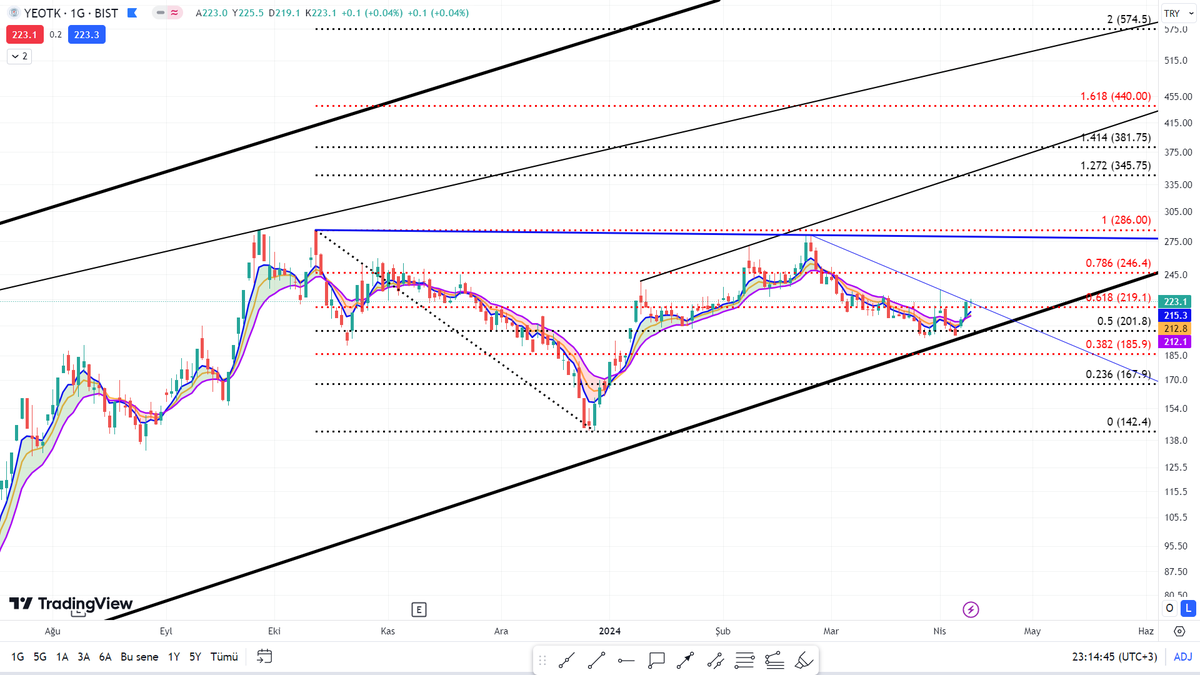Open the go-to-date calendar icon
The height and width of the screenshot is (675, 1200).
pyautogui.click(x=264, y=657)
